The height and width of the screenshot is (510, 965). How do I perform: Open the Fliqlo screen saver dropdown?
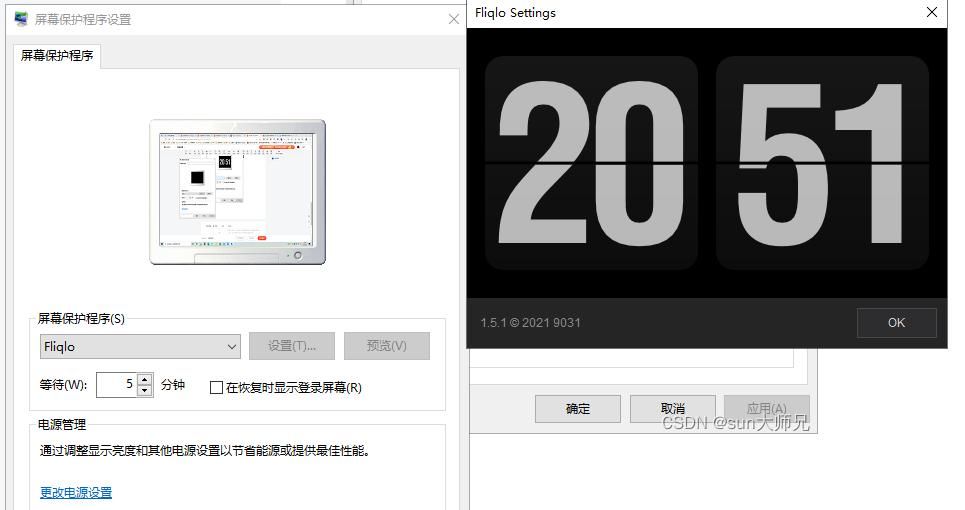click(x=140, y=346)
